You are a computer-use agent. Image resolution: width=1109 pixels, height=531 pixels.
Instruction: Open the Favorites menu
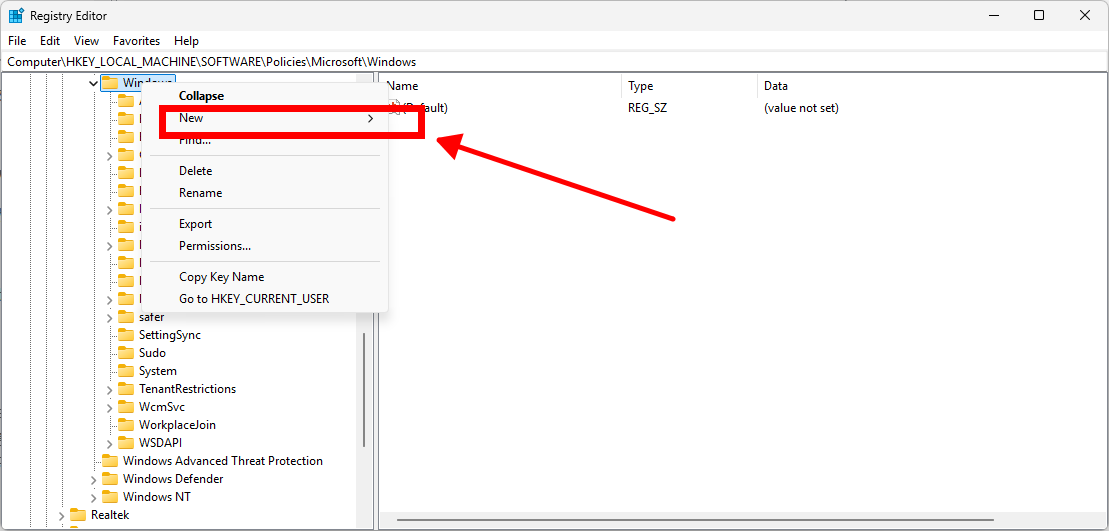tap(136, 41)
